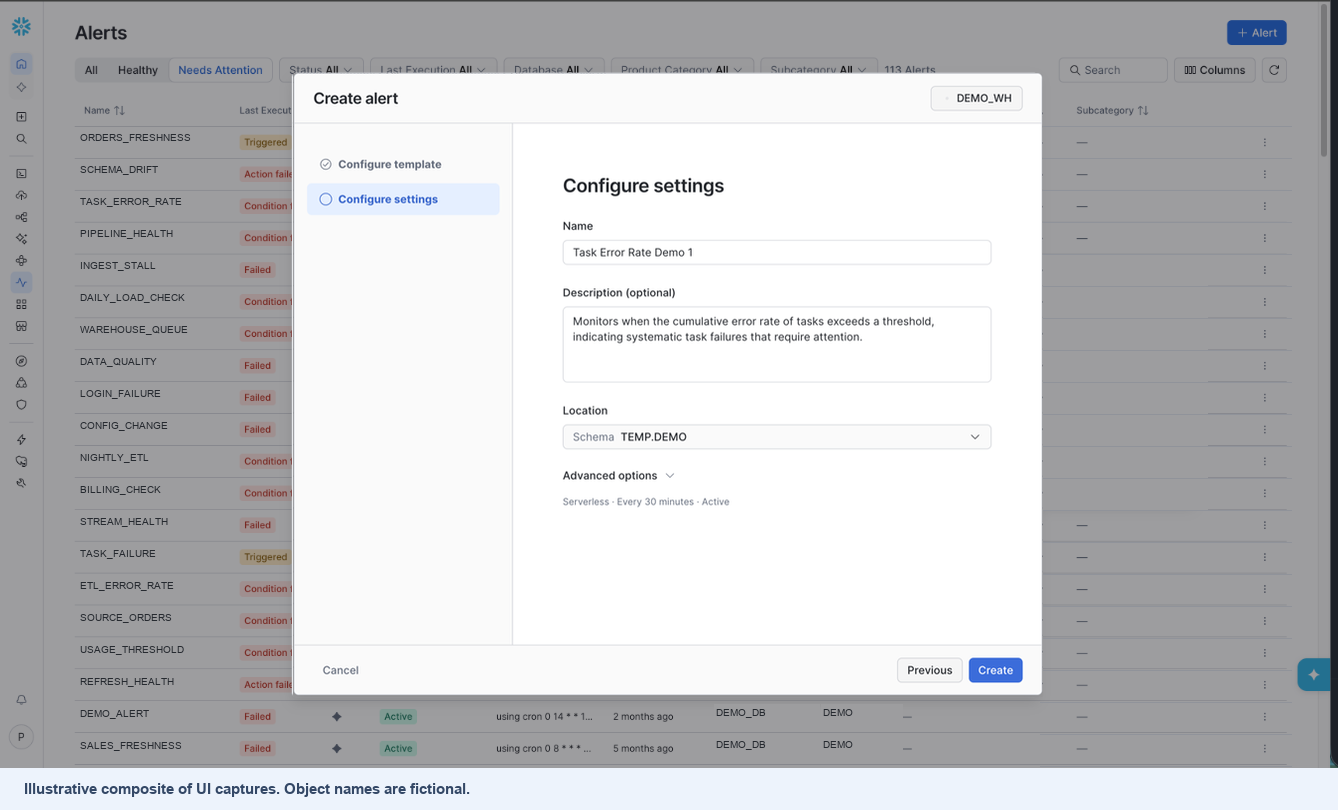Open the Columns chooser

[x=1215, y=70]
